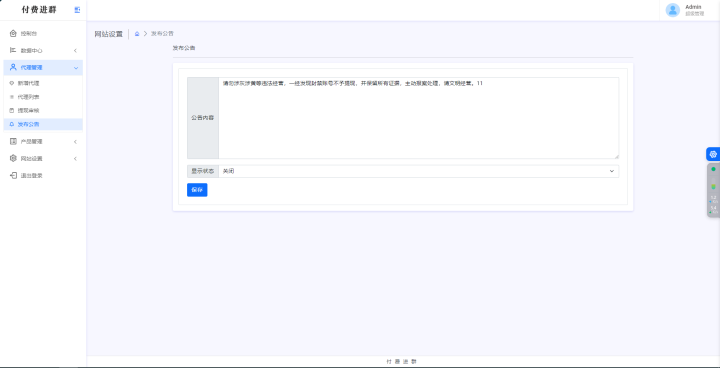The width and height of the screenshot is (720, 368).
Task: Click the home icon in the breadcrumb
Action: point(137,34)
